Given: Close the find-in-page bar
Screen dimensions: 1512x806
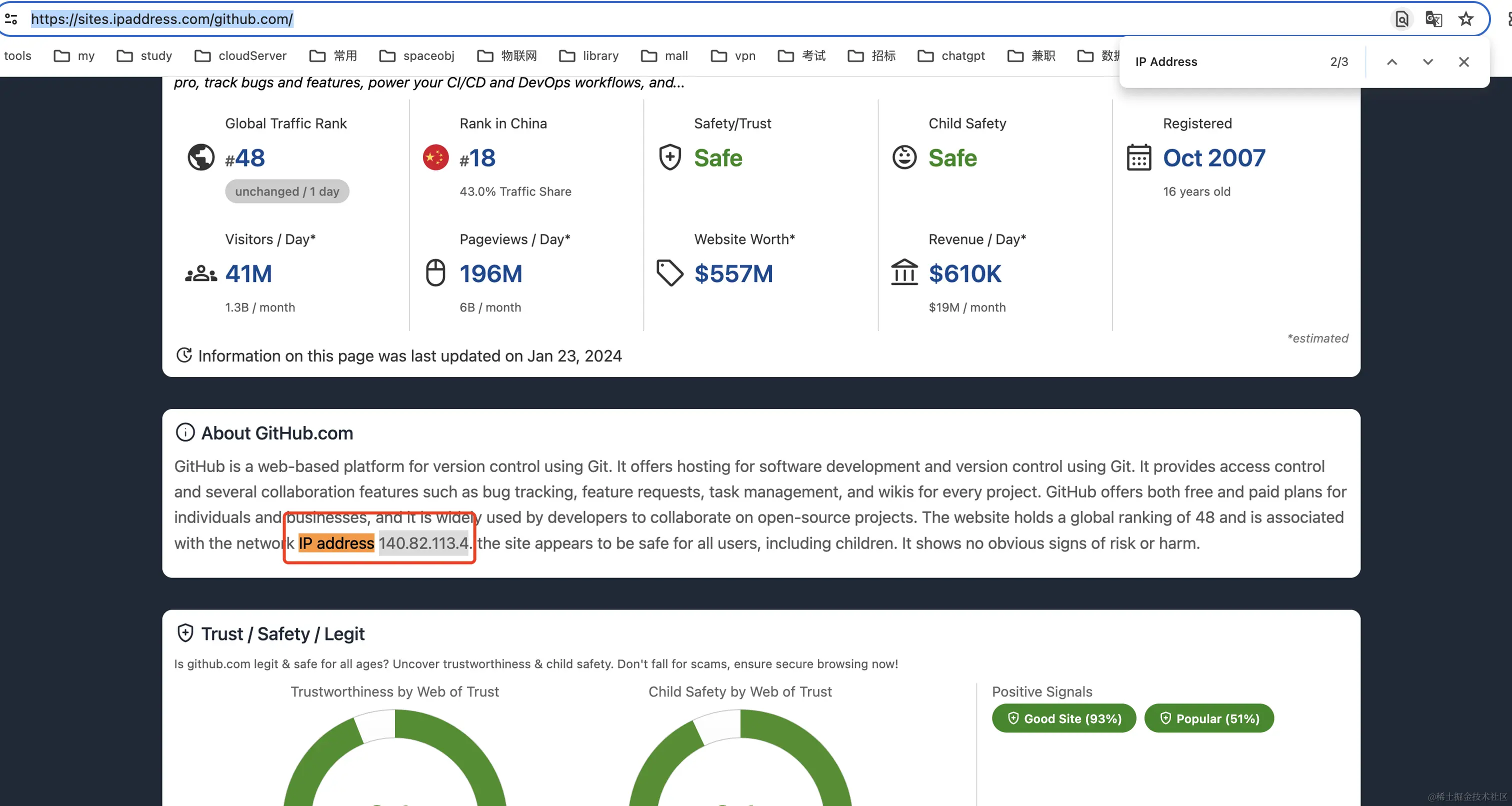Looking at the screenshot, I should pos(1463,61).
